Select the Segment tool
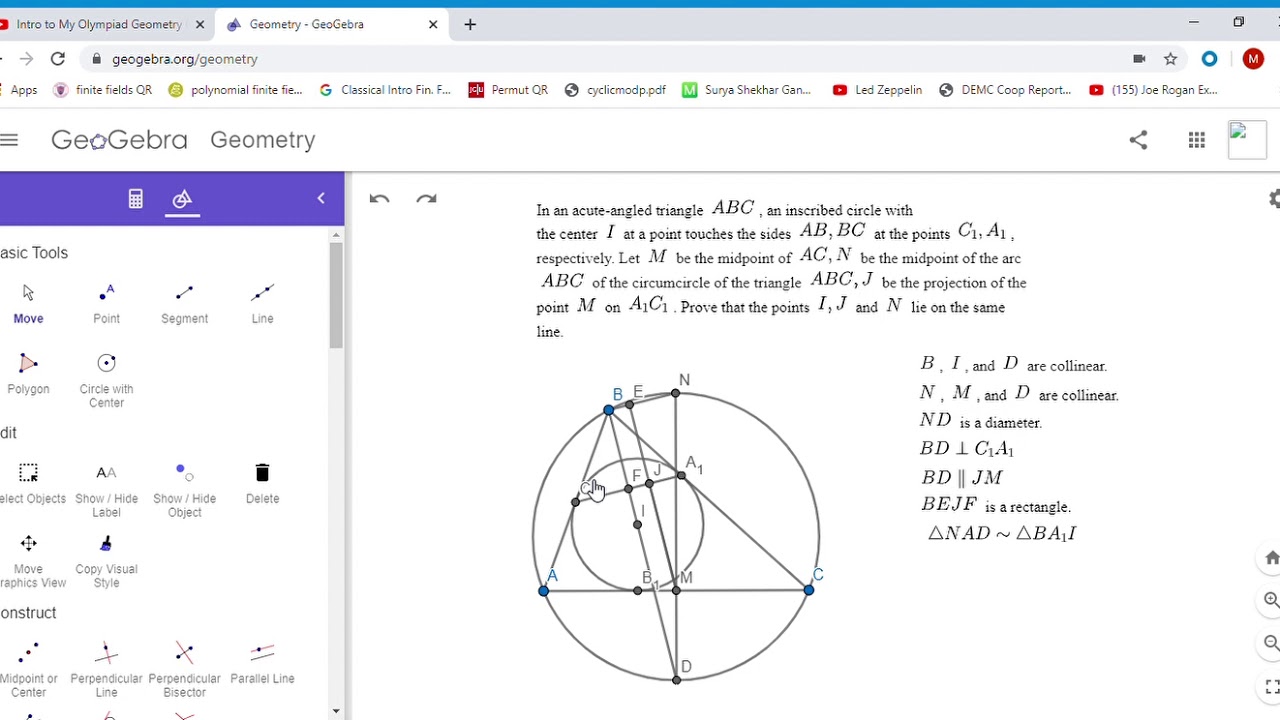 184,303
